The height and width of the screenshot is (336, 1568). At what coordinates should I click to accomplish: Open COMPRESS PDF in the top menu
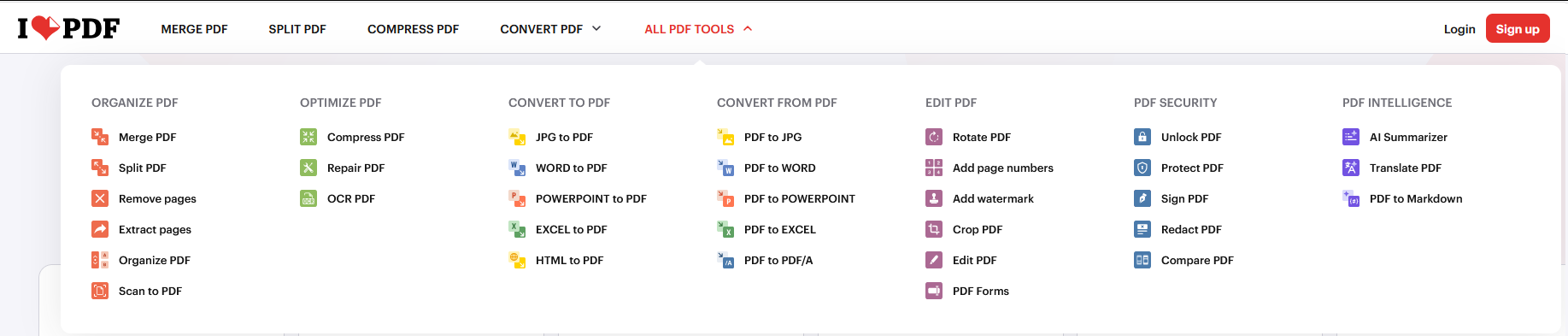[413, 29]
